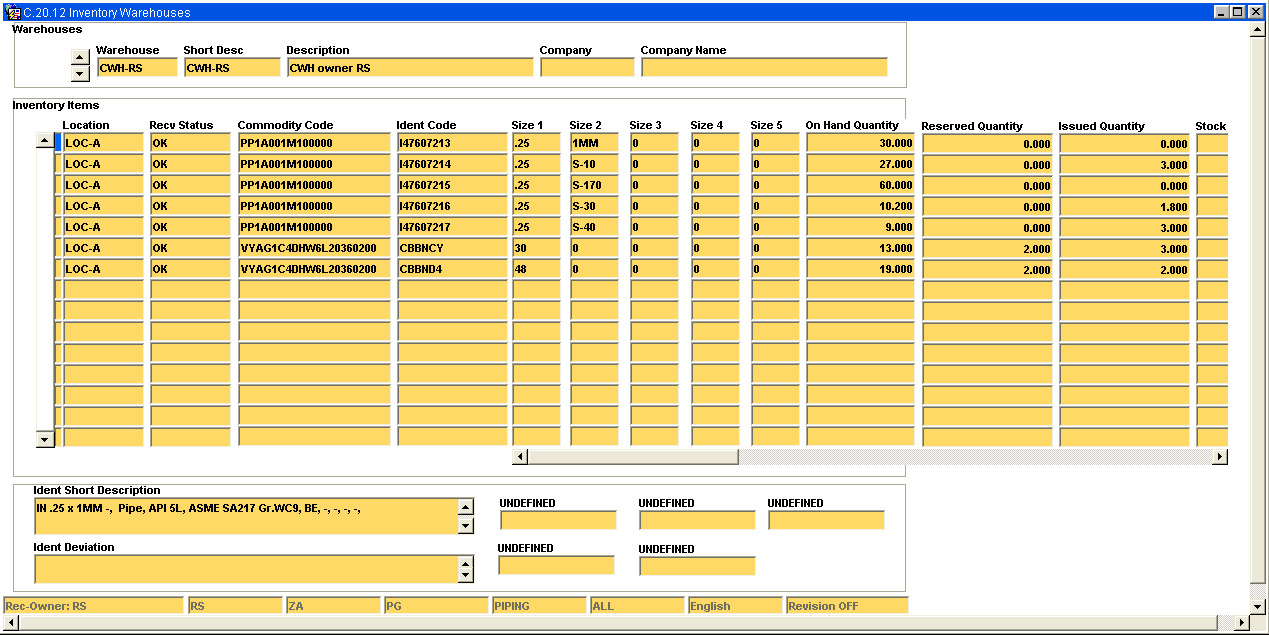The height and width of the screenshot is (635, 1269).
Task: Maximize the Inventory Warehouses window
Action: pyautogui.click(x=1239, y=12)
